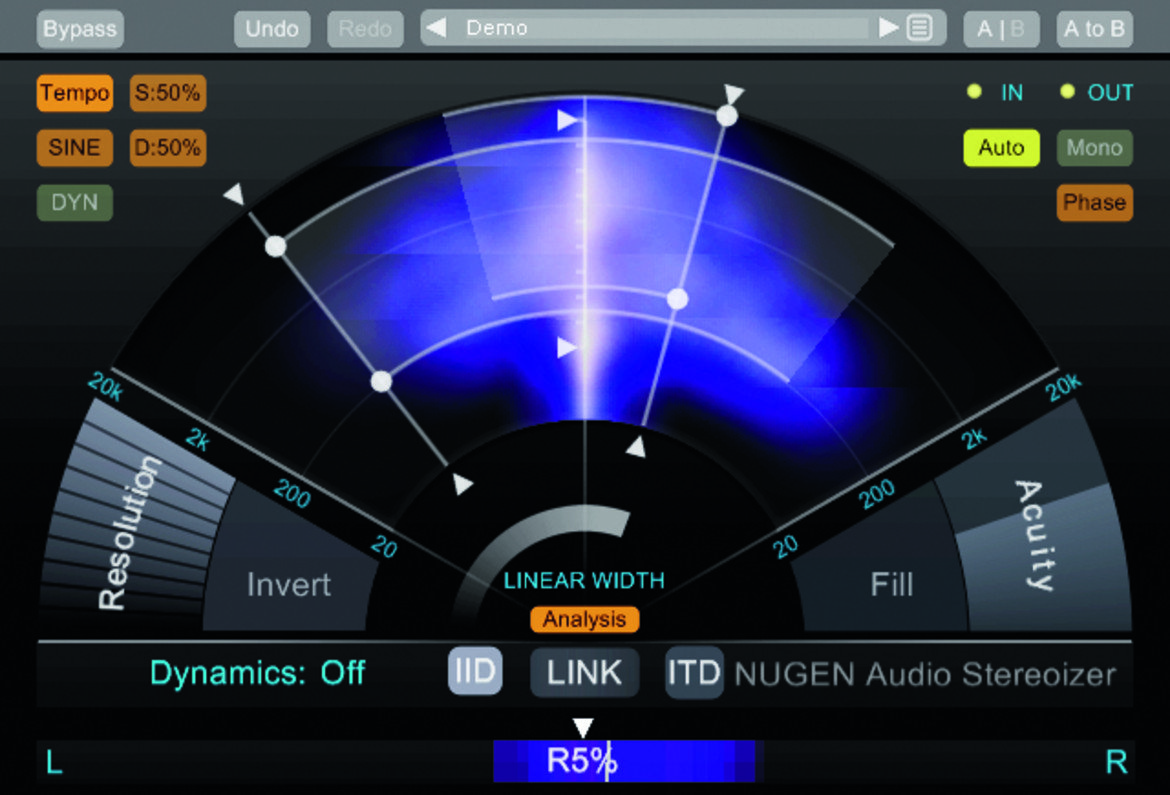The height and width of the screenshot is (795, 1170).
Task: Load the next preset with the right arrow
Action: click(888, 28)
